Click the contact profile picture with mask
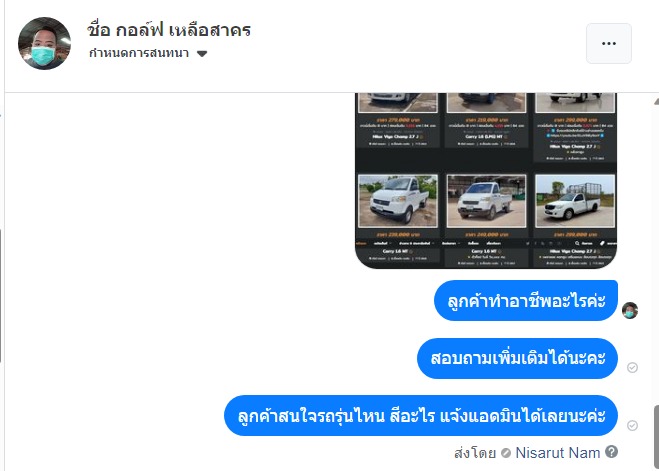Image resolution: width=659 pixels, height=471 pixels. (44, 43)
